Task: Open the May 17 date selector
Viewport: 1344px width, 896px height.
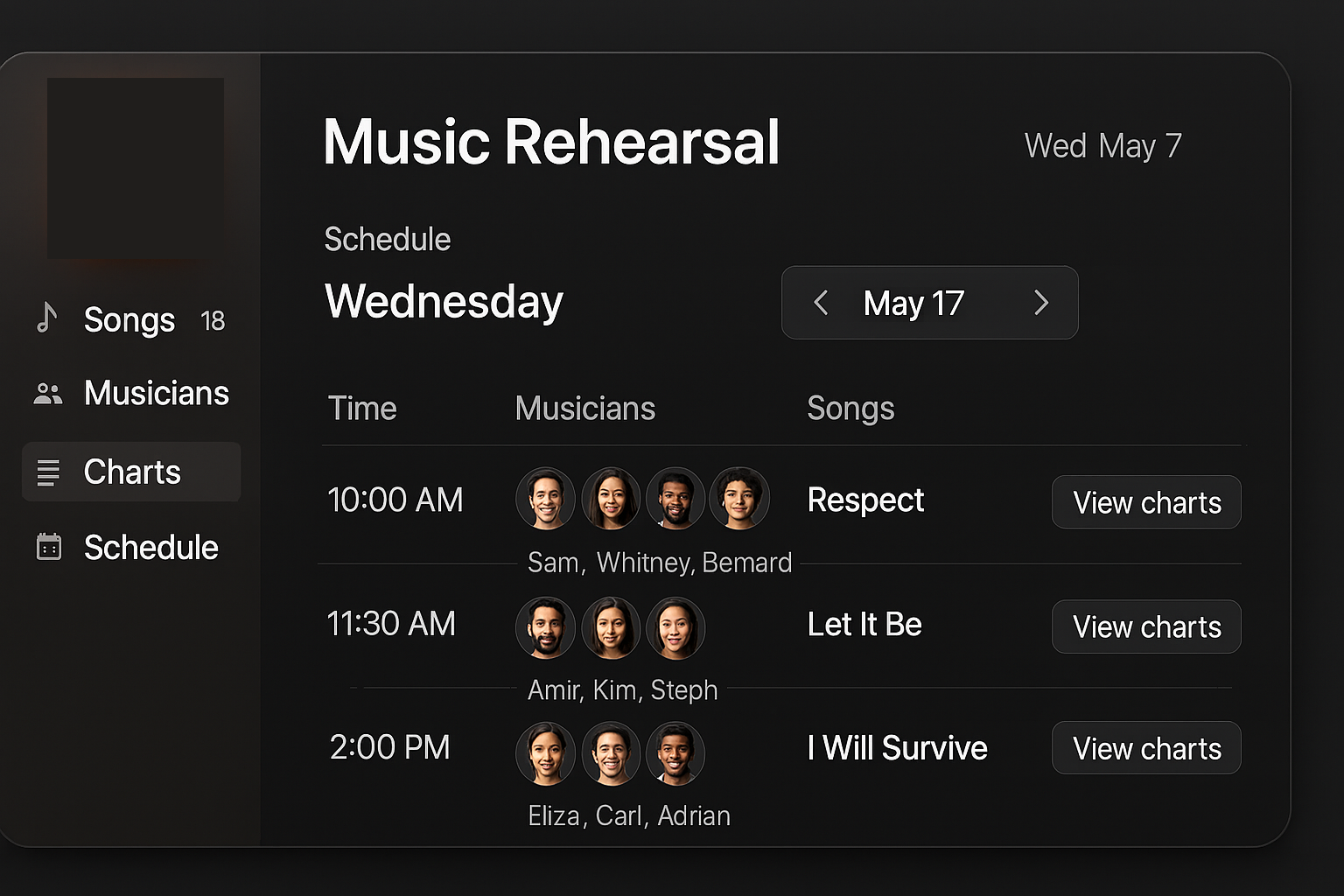Action: (x=913, y=303)
